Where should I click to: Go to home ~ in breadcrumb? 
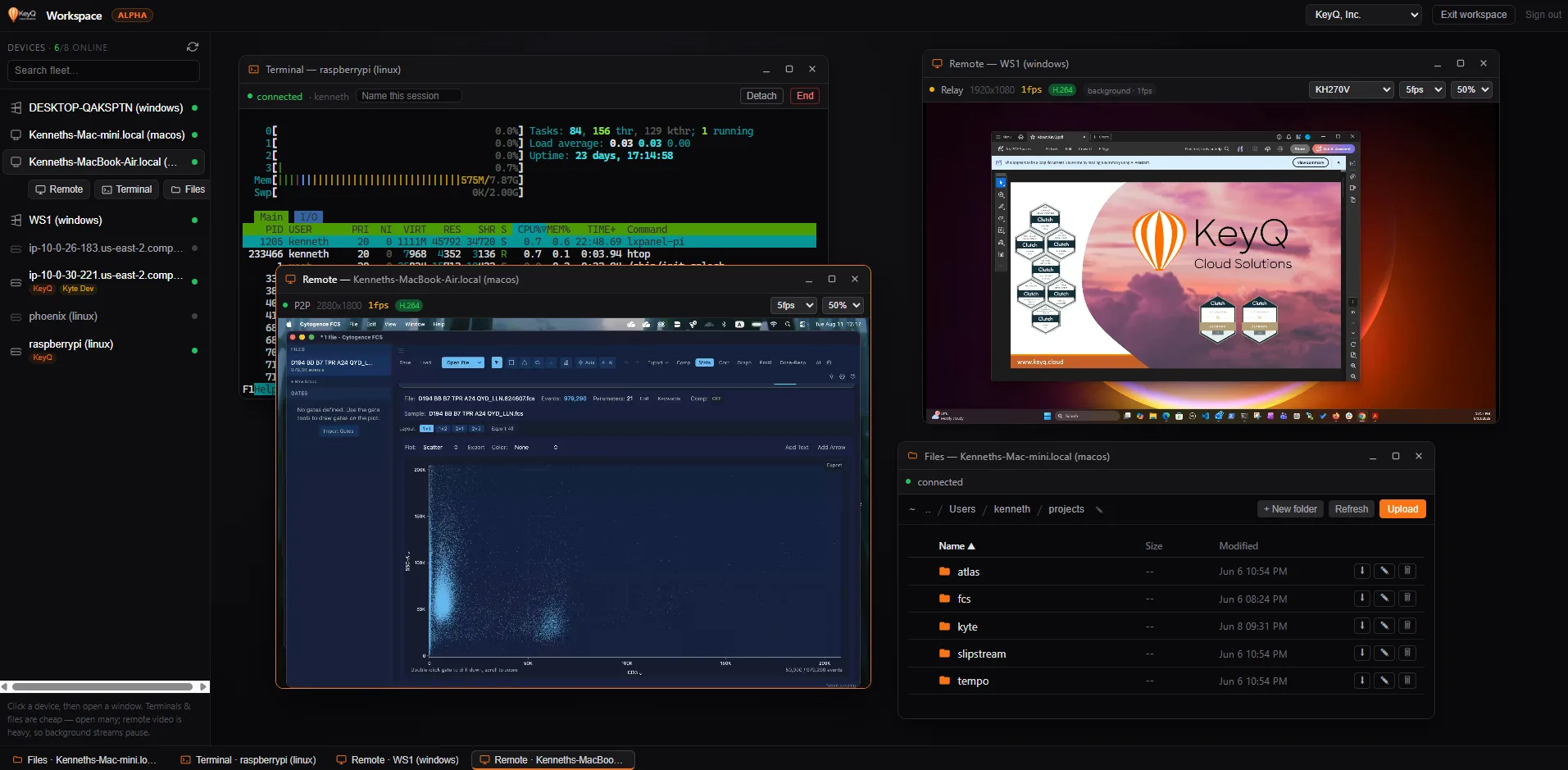click(x=911, y=509)
